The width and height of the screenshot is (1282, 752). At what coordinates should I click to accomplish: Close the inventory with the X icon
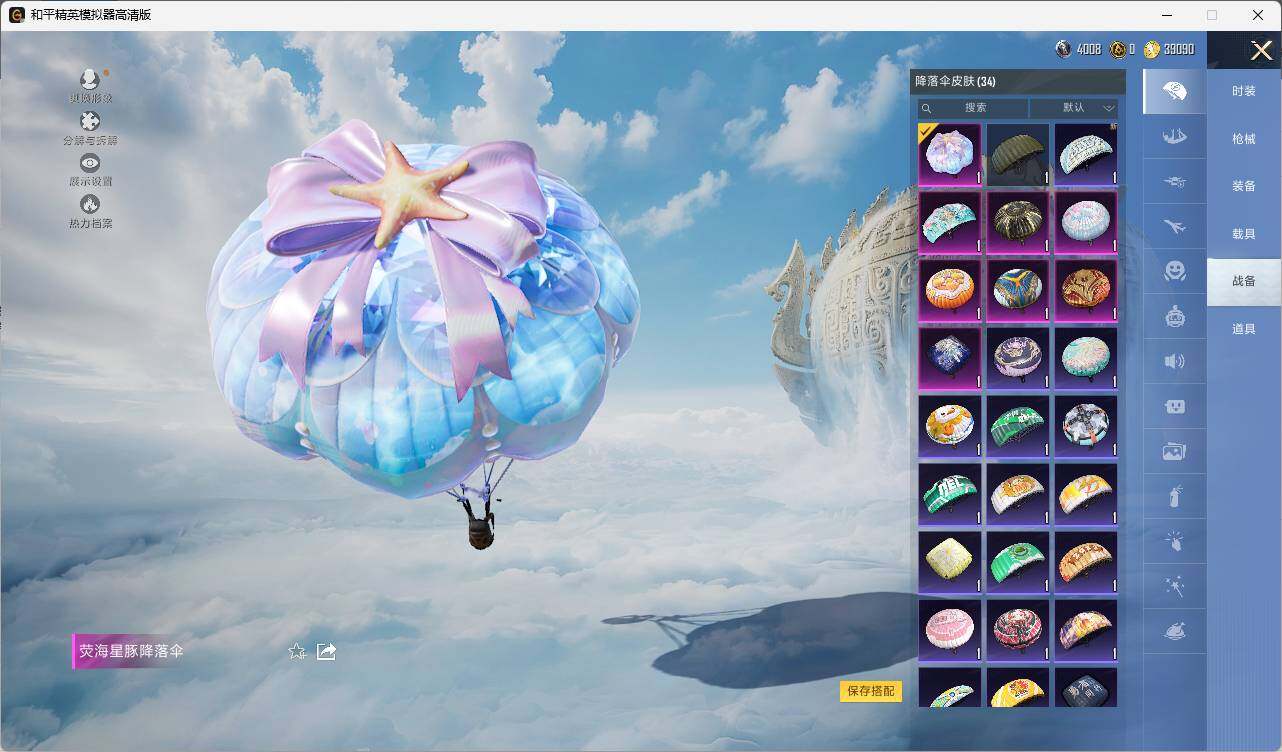1261,50
